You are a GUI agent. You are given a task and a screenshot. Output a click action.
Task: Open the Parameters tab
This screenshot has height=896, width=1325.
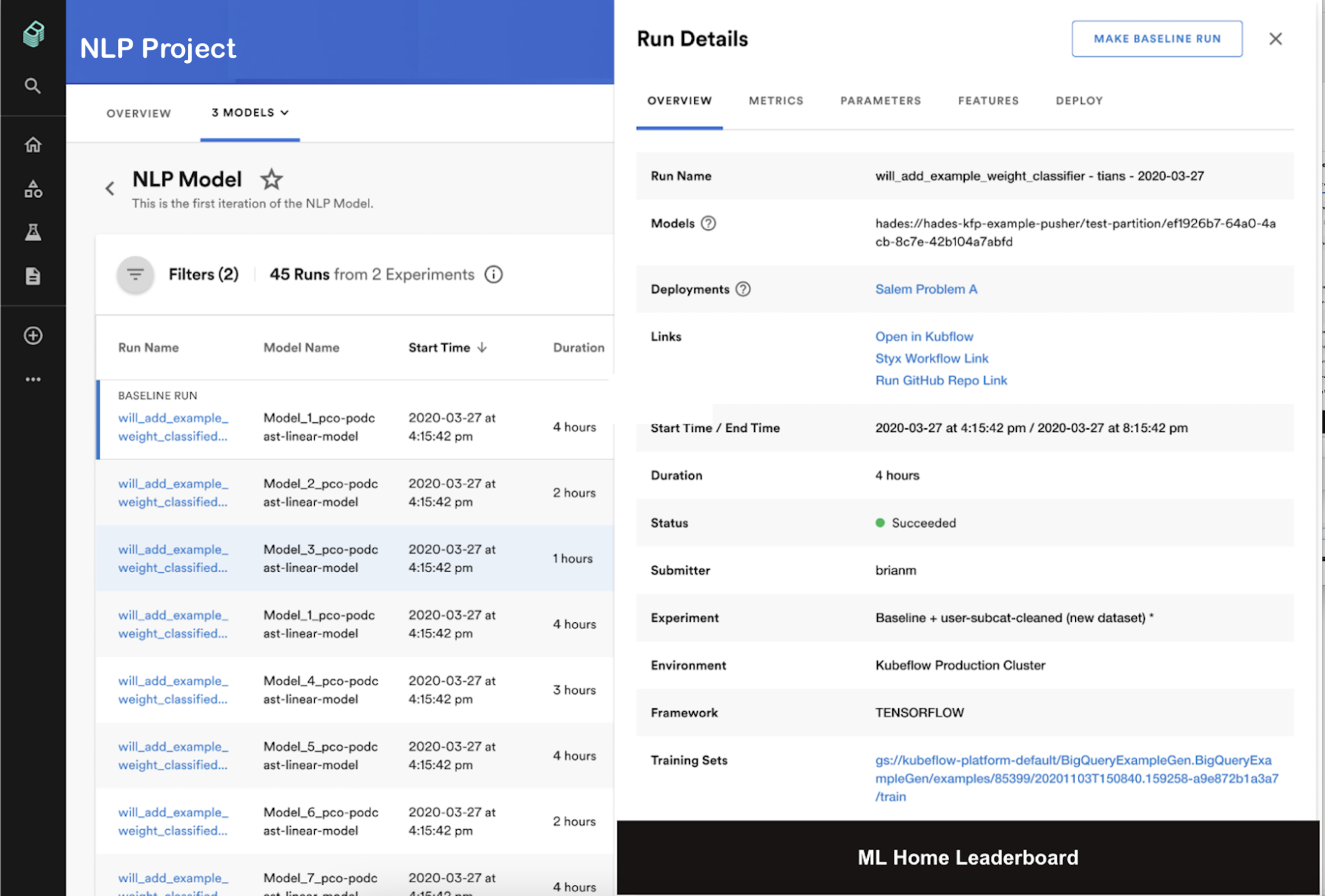[880, 101]
